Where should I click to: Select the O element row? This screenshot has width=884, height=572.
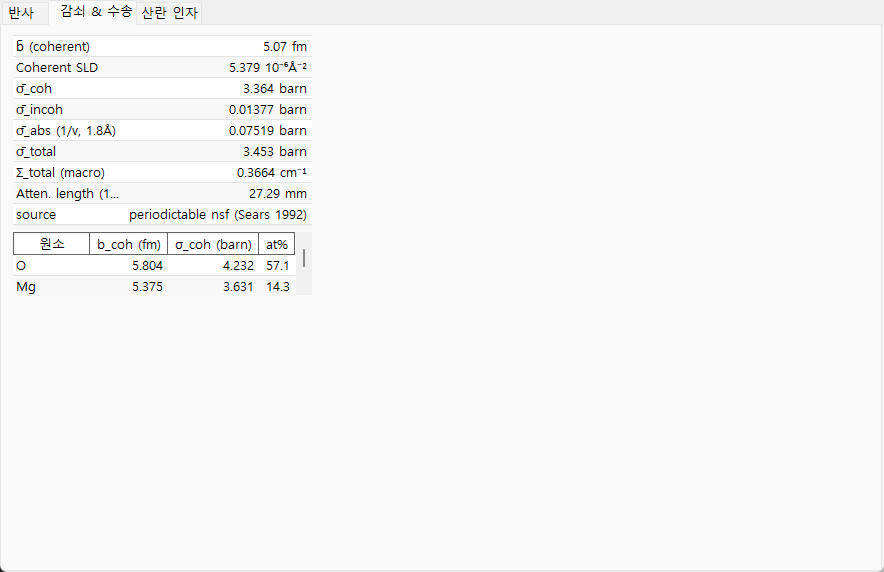[x=154, y=265]
